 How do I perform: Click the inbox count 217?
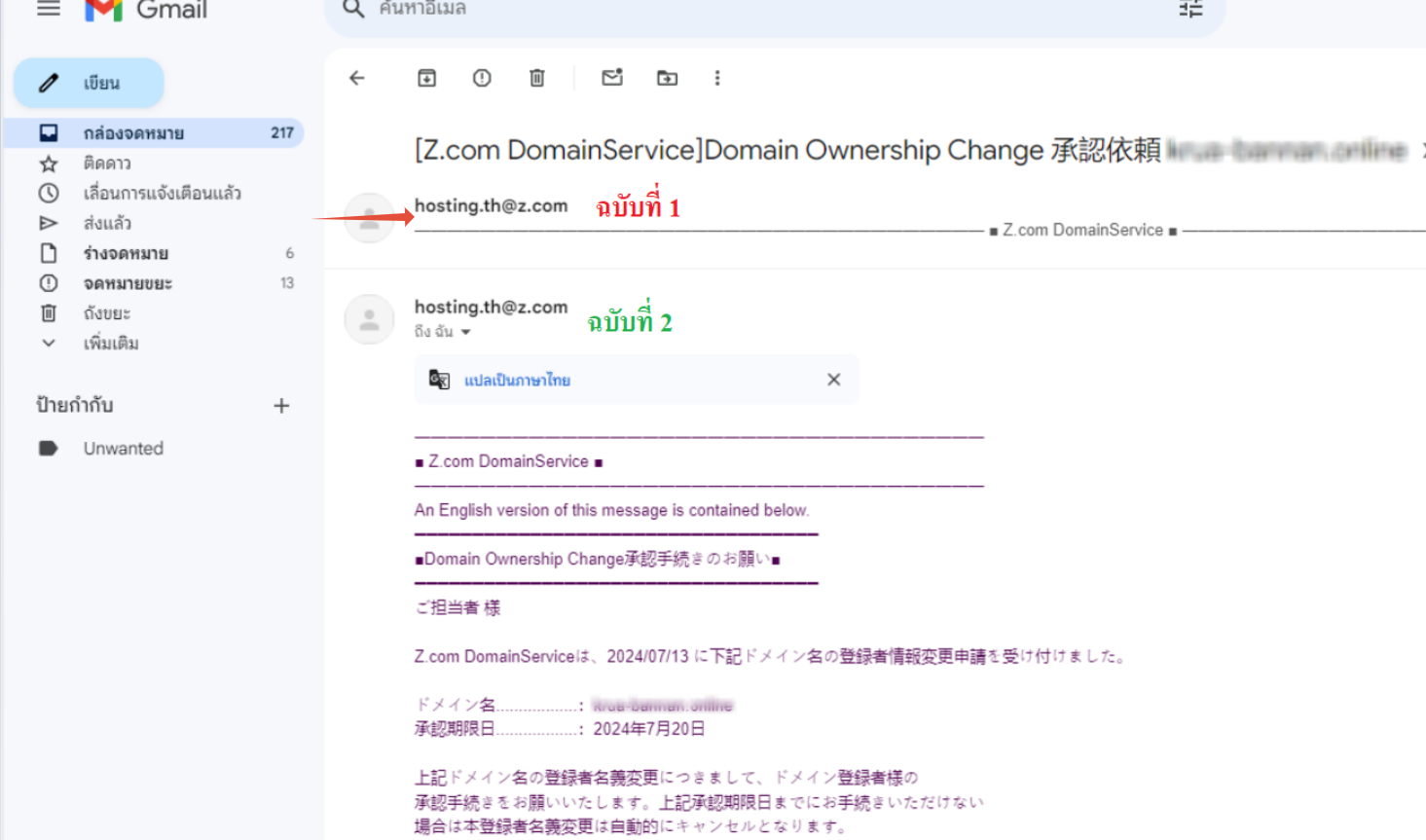pos(282,132)
